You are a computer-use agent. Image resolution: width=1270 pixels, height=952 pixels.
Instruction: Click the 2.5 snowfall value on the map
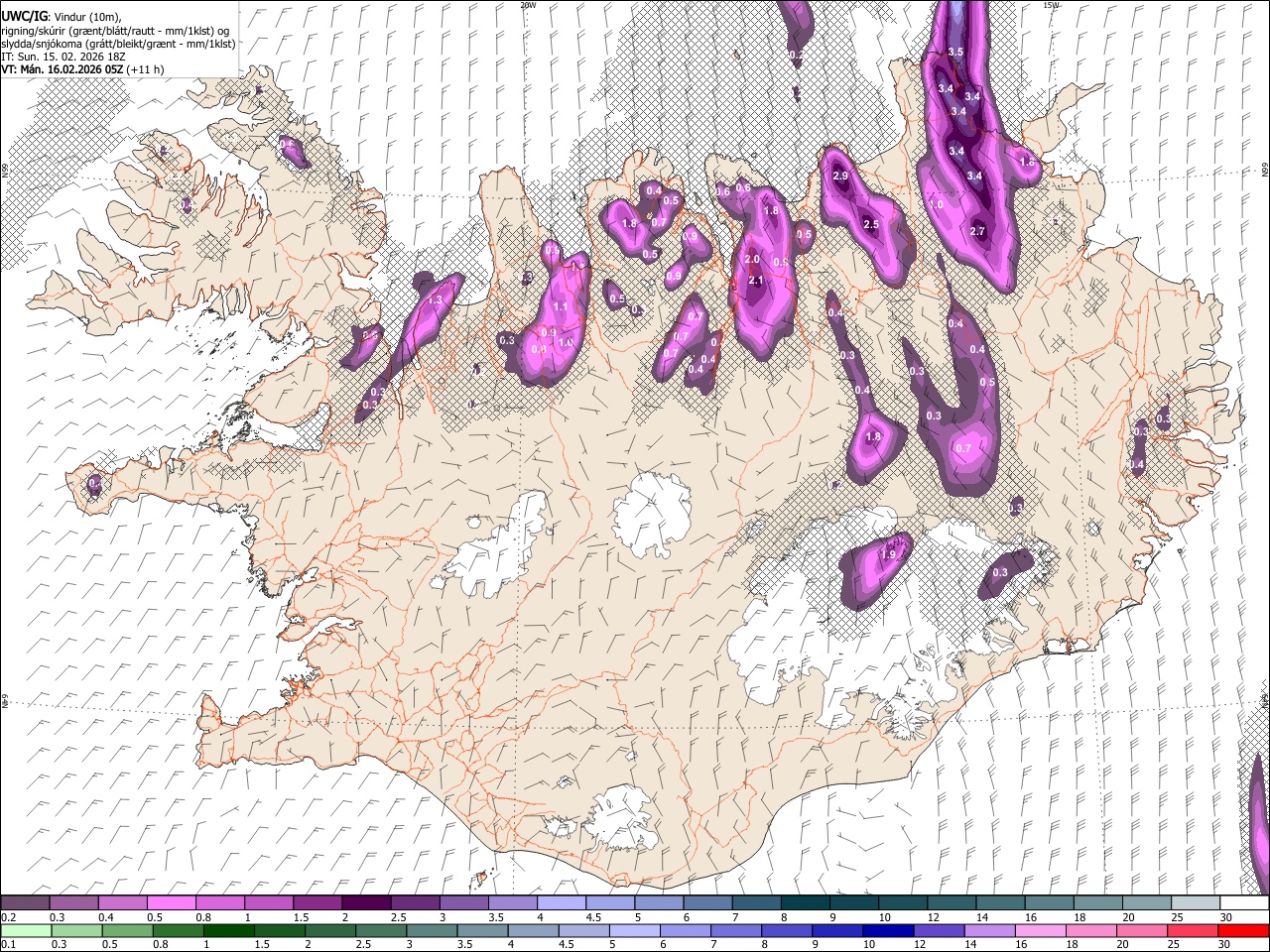(x=871, y=225)
